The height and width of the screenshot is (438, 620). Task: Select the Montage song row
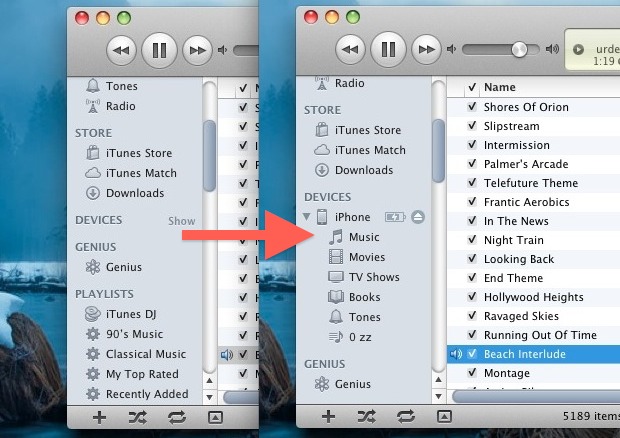click(x=533, y=373)
